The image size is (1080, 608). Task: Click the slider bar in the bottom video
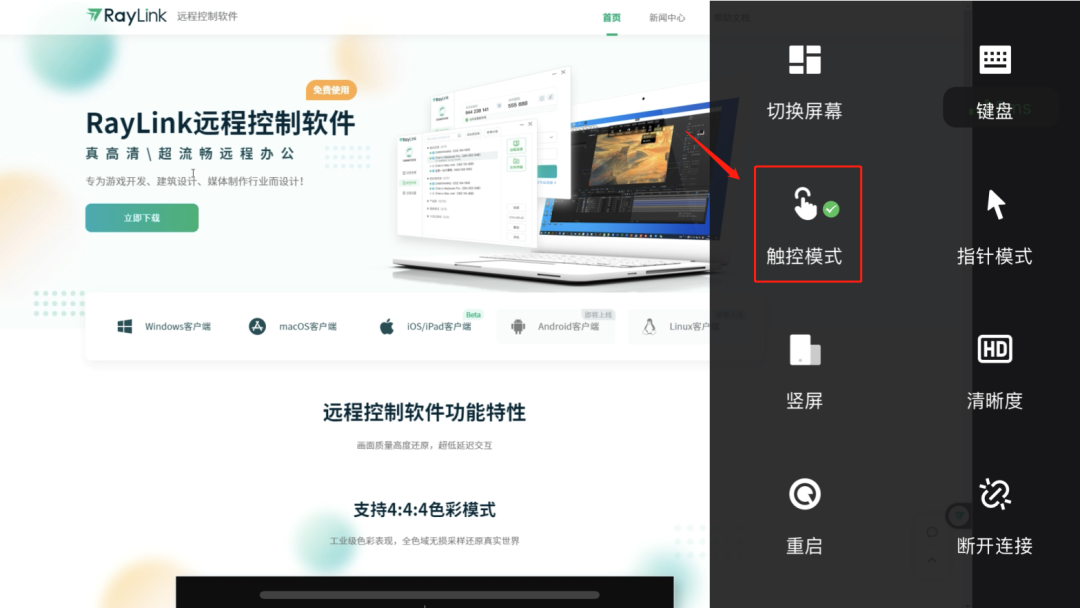[429, 595]
